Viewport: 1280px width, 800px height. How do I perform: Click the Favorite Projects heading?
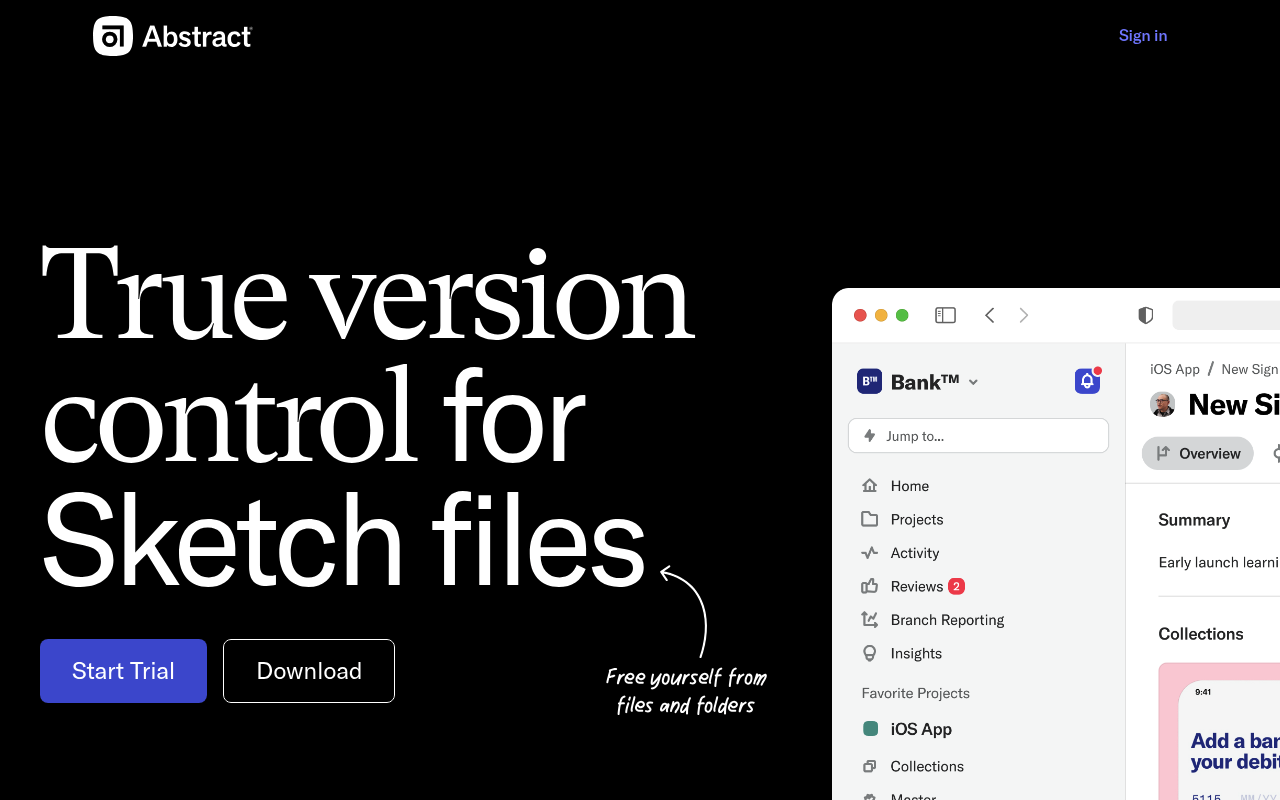pos(916,693)
